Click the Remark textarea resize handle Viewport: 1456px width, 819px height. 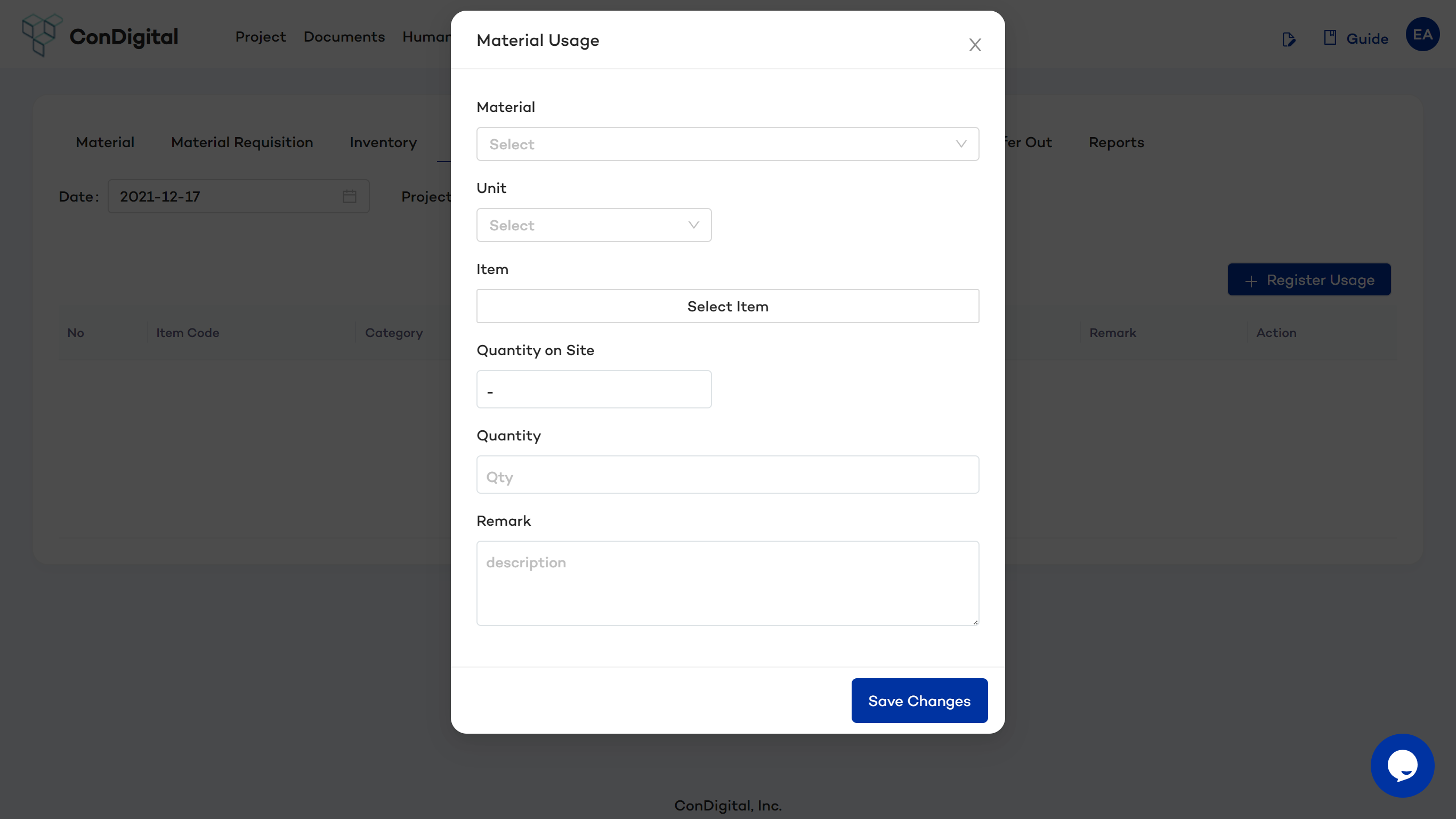tap(975, 622)
